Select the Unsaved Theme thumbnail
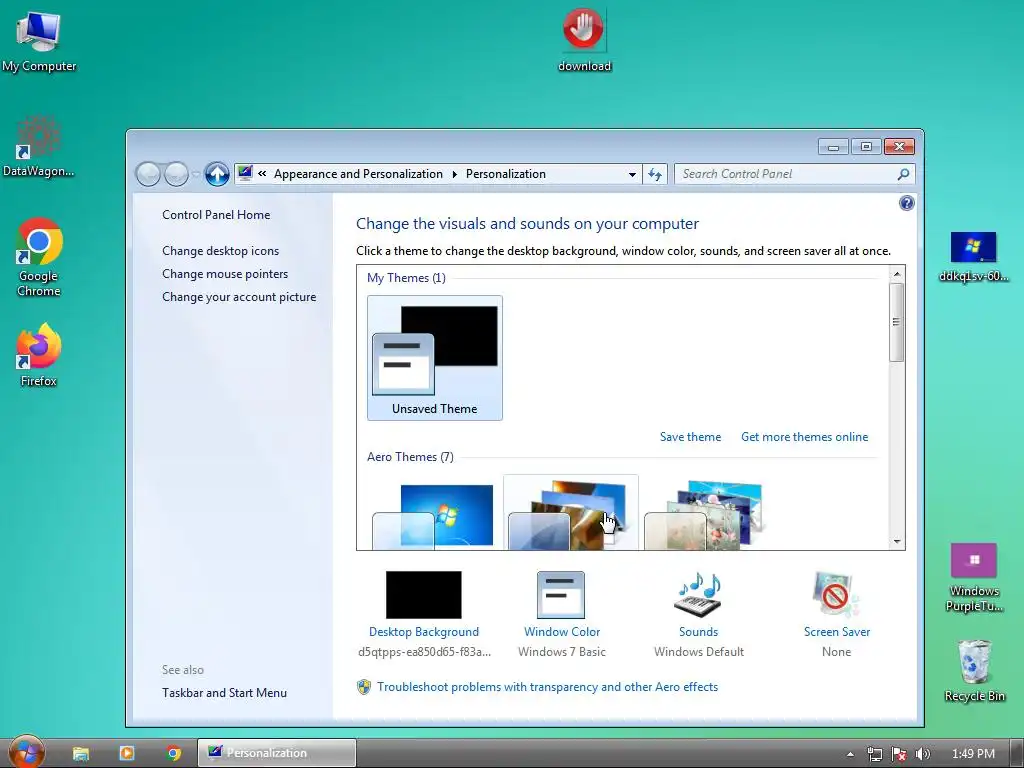The width and height of the screenshot is (1024, 768). point(435,357)
